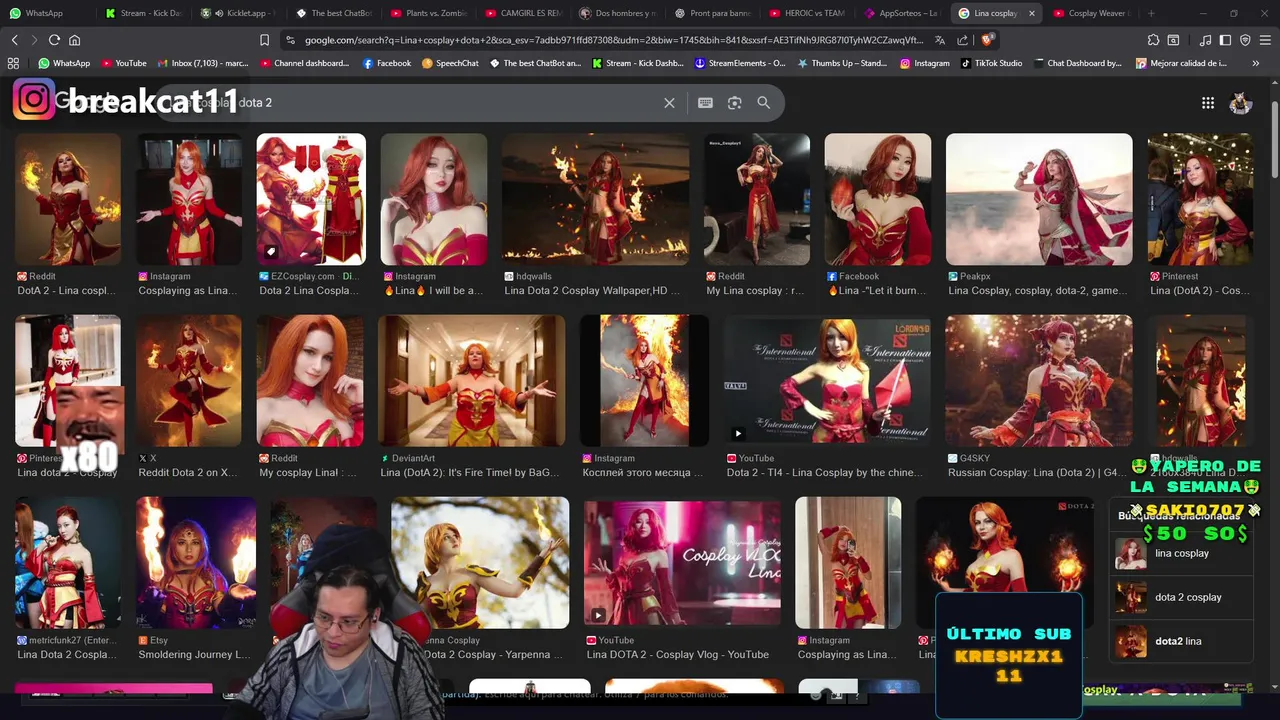1280x720 pixels.
Task: Open the DeviantArt It's Fire Time image
Action: [471, 380]
